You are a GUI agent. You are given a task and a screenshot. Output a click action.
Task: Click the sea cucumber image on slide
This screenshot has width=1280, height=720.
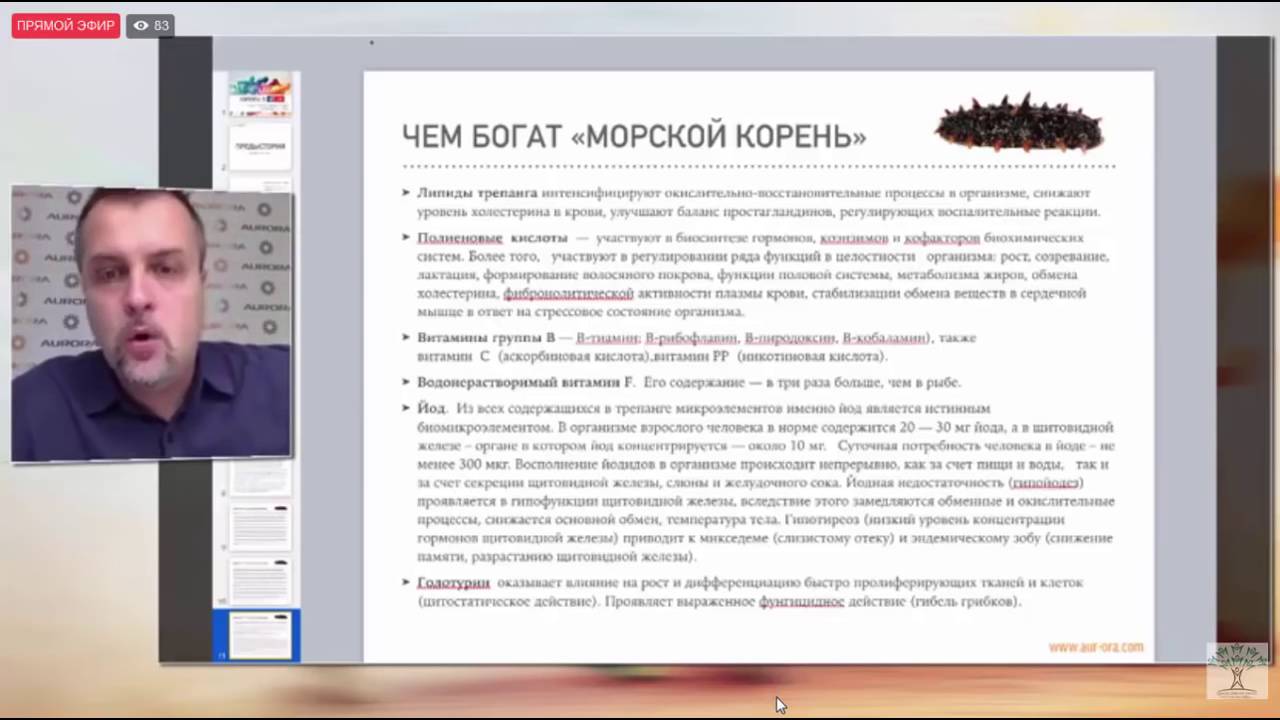(1018, 123)
